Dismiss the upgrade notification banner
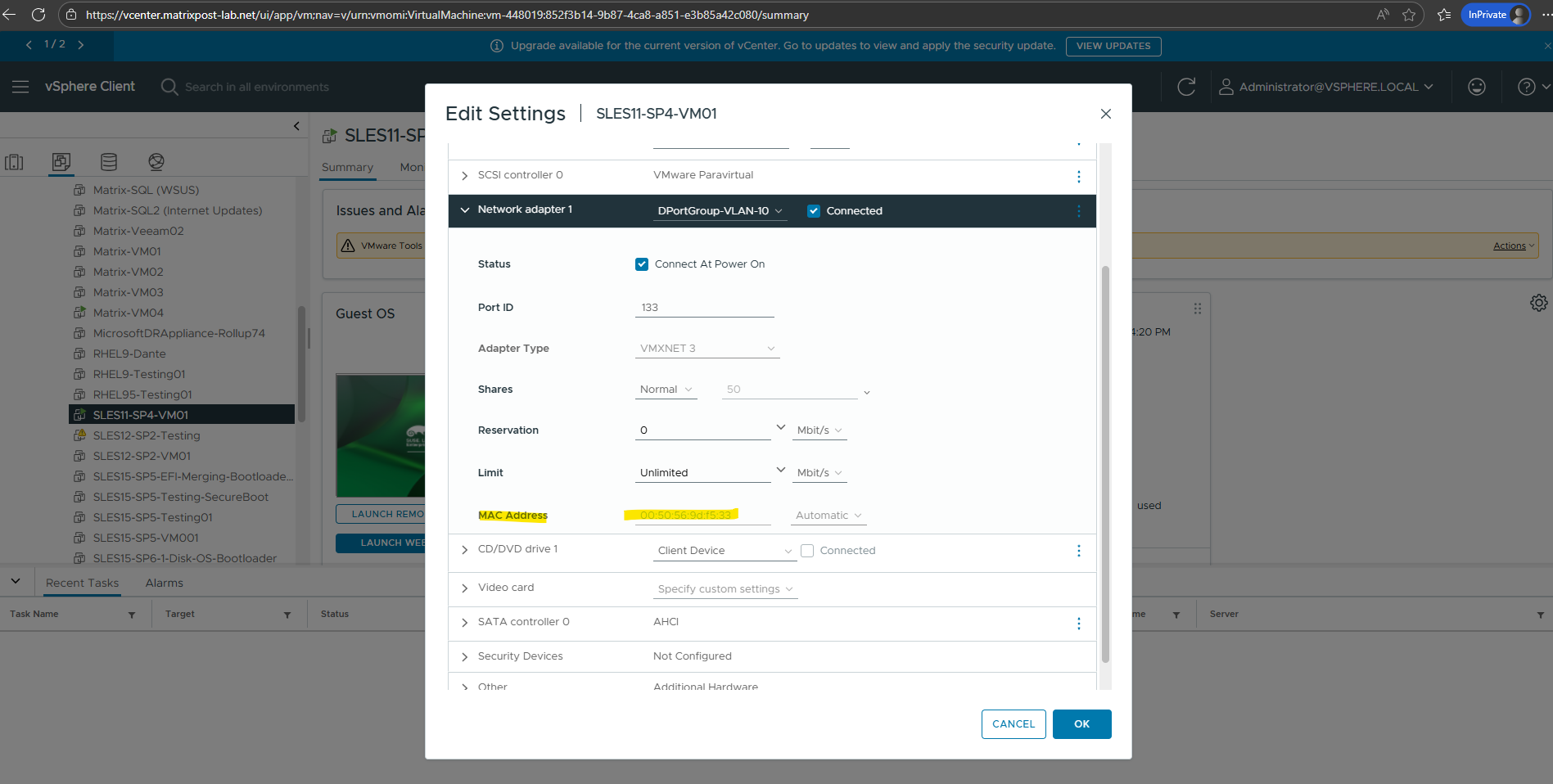 click(x=1546, y=46)
